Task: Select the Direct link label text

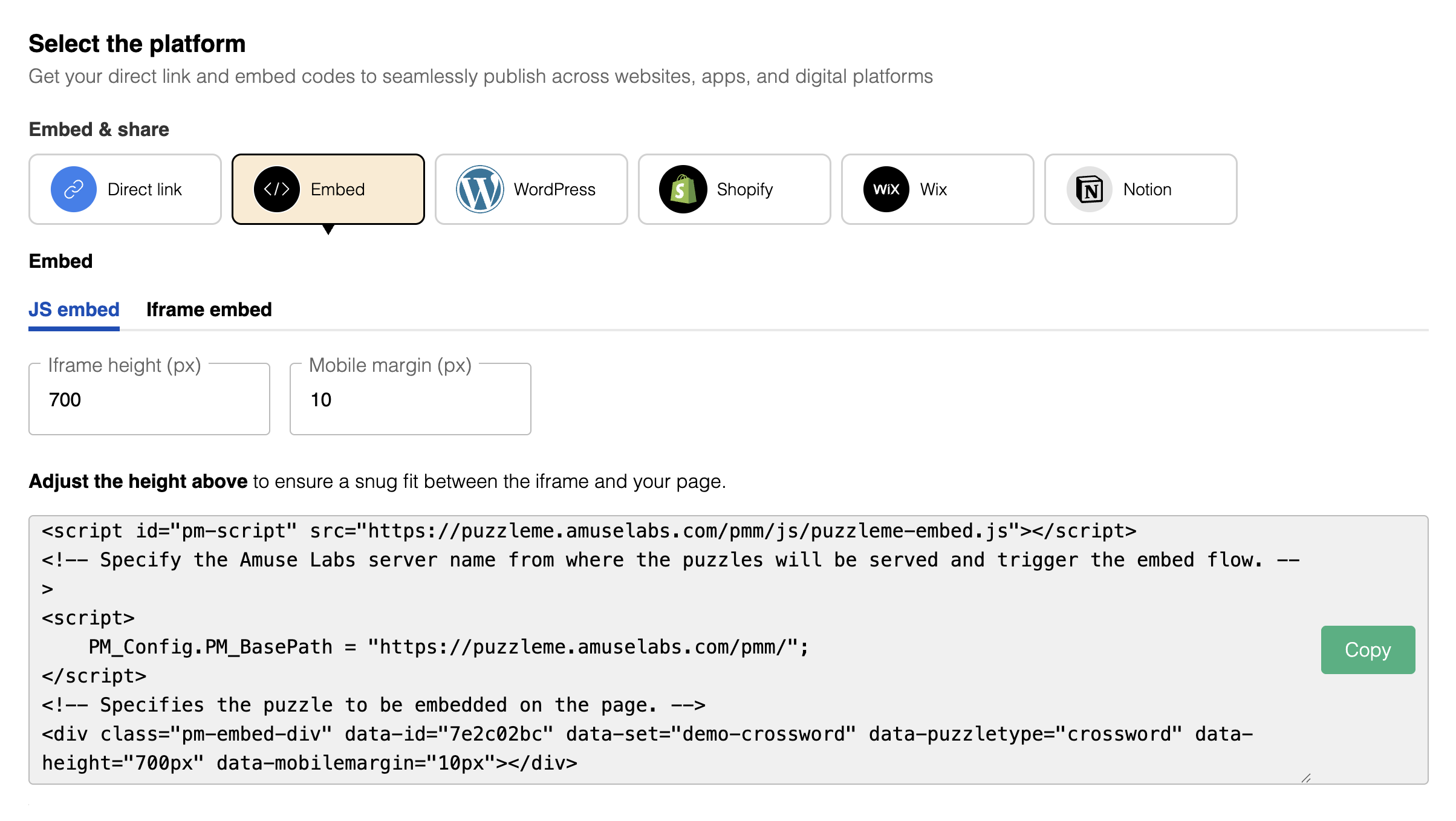Action: [145, 189]
